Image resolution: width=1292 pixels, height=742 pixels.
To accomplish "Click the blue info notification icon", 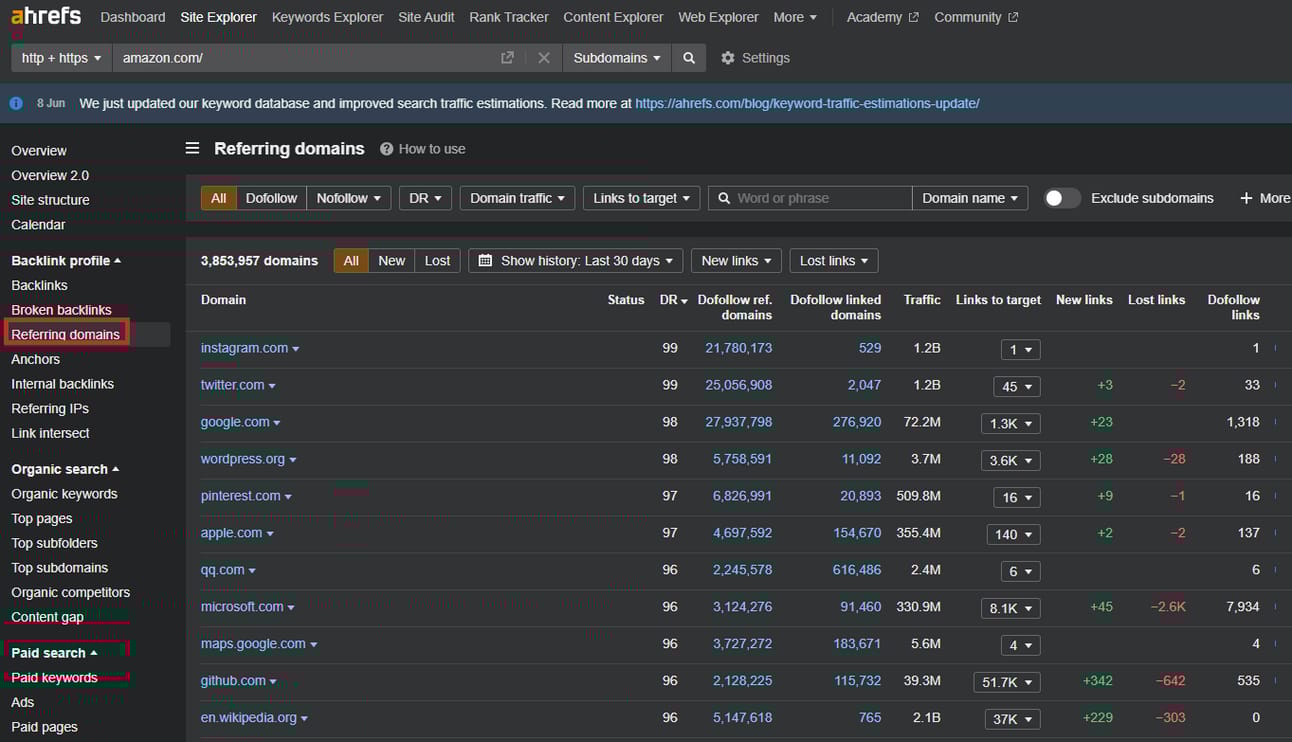I will click(x=16, y=103).
